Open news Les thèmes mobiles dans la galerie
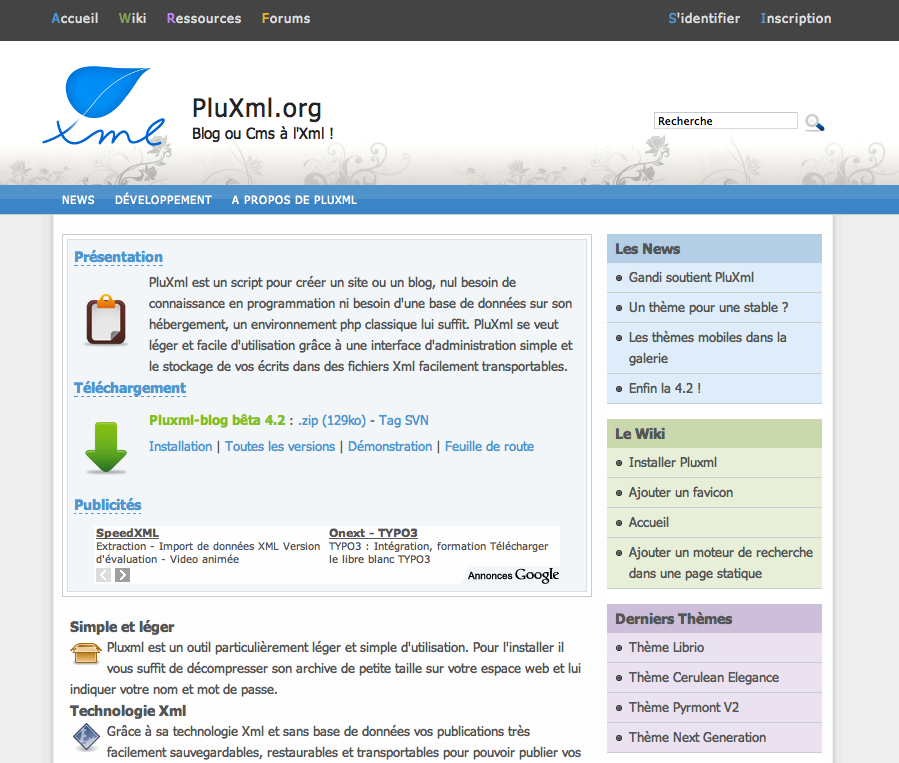Screen dimensions: 899x763 click(708, 347)
